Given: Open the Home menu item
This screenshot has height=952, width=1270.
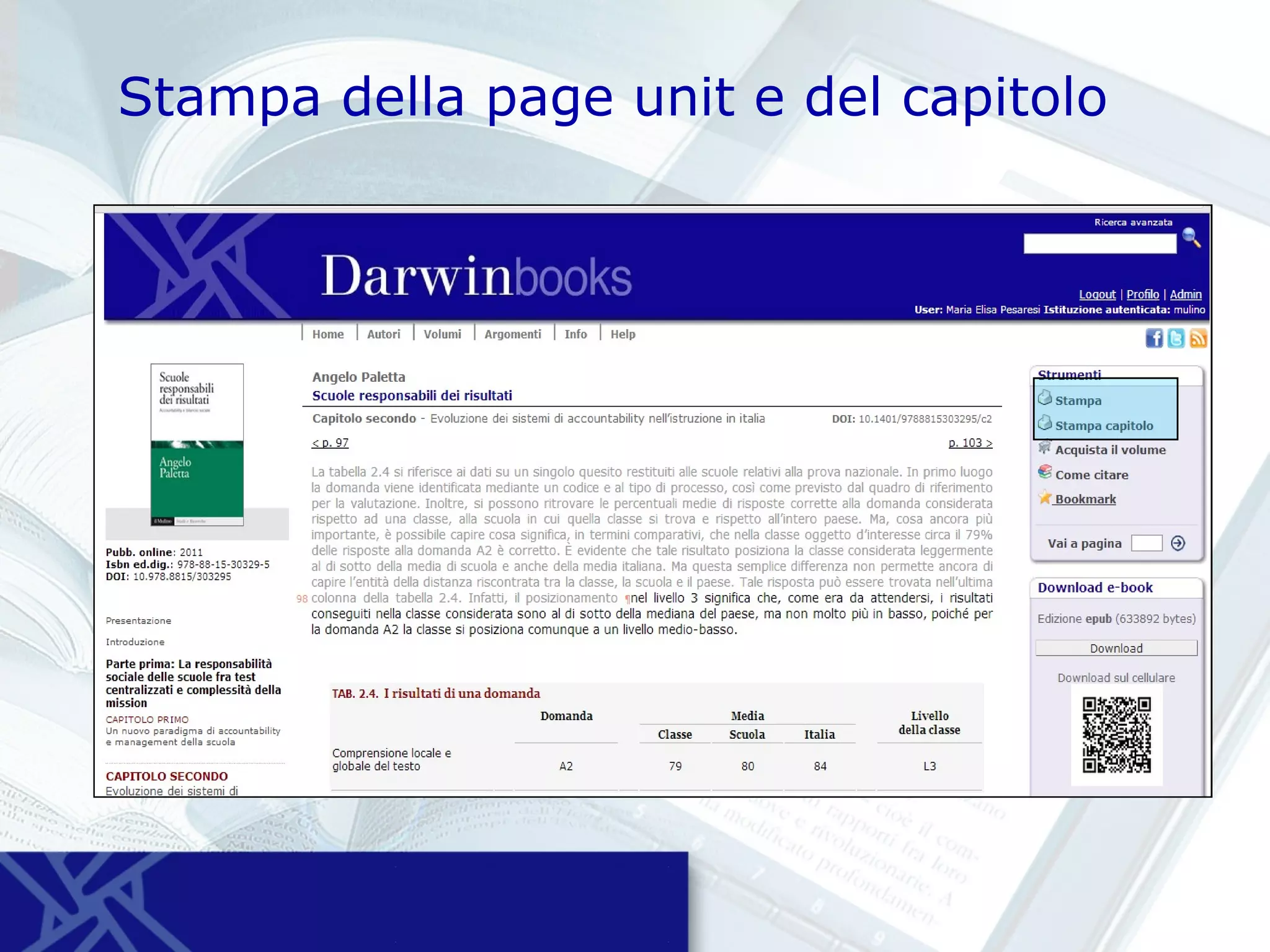Looking at the screenshot, I should 328,334.
